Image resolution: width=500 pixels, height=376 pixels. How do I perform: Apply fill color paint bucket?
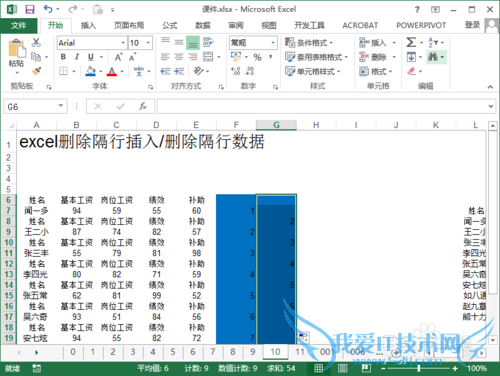(x=90, y=71)
